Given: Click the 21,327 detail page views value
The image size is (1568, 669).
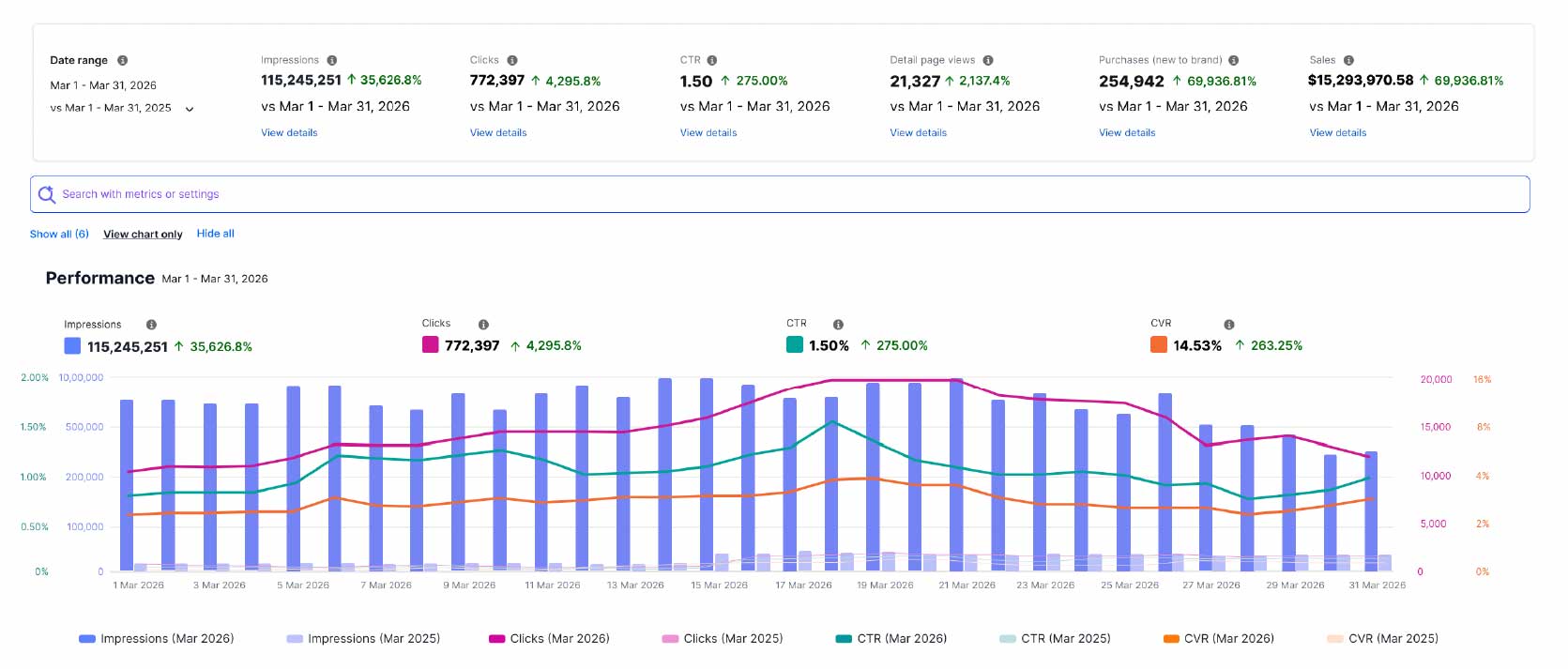Looking at the screenshot, I should [x=915, y=82].
